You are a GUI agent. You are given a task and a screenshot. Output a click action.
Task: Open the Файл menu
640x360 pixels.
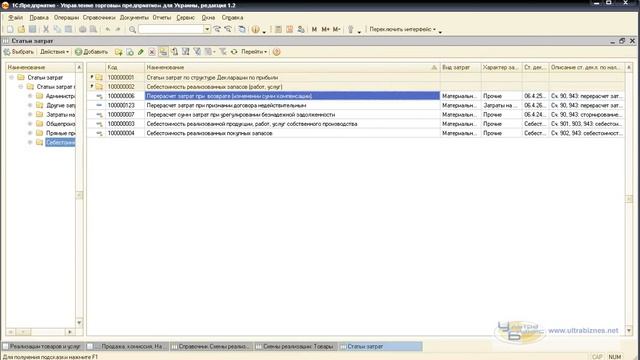click(x=16, y=18)
